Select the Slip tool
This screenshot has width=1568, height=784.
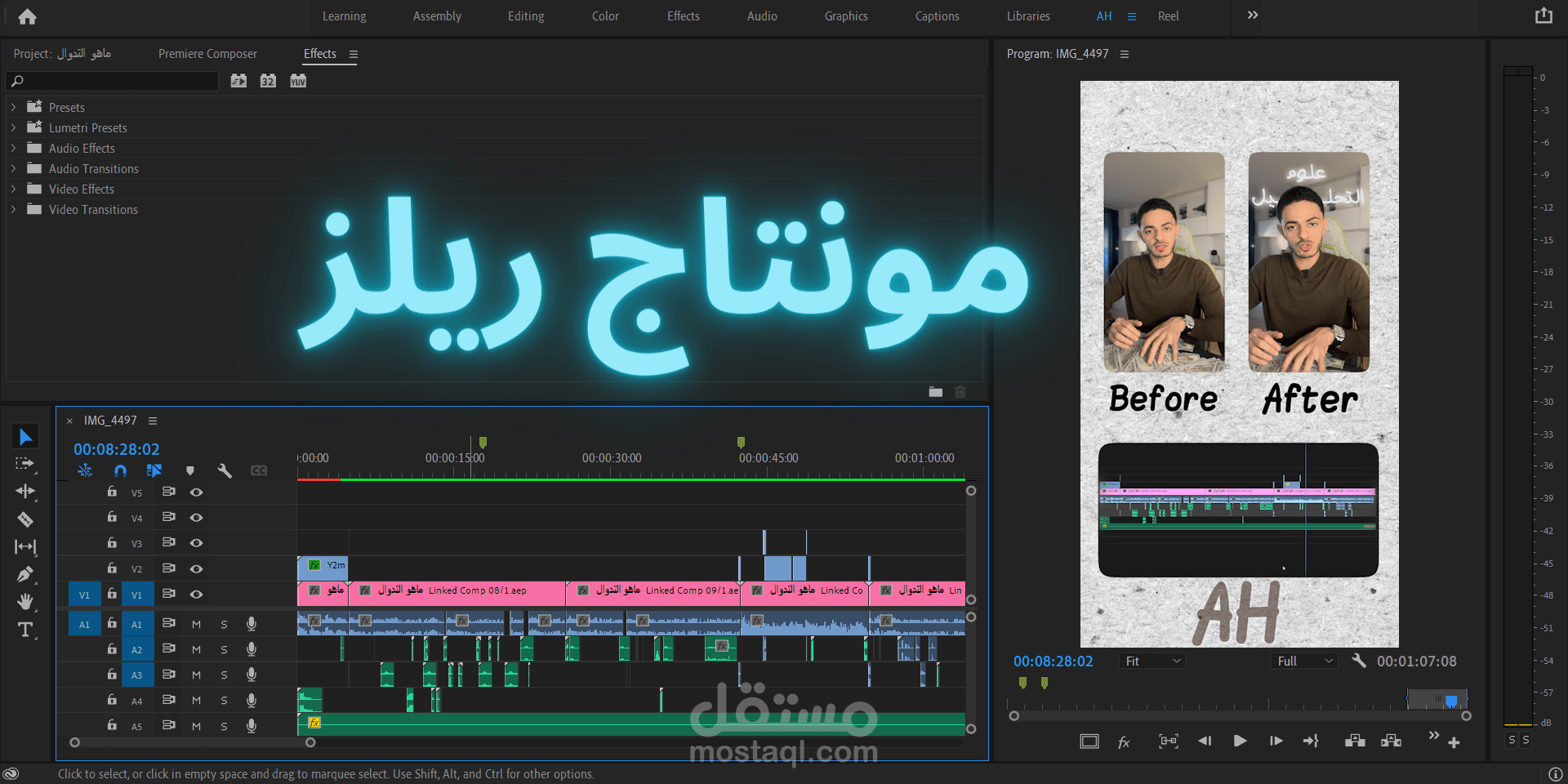click(25, 547)
